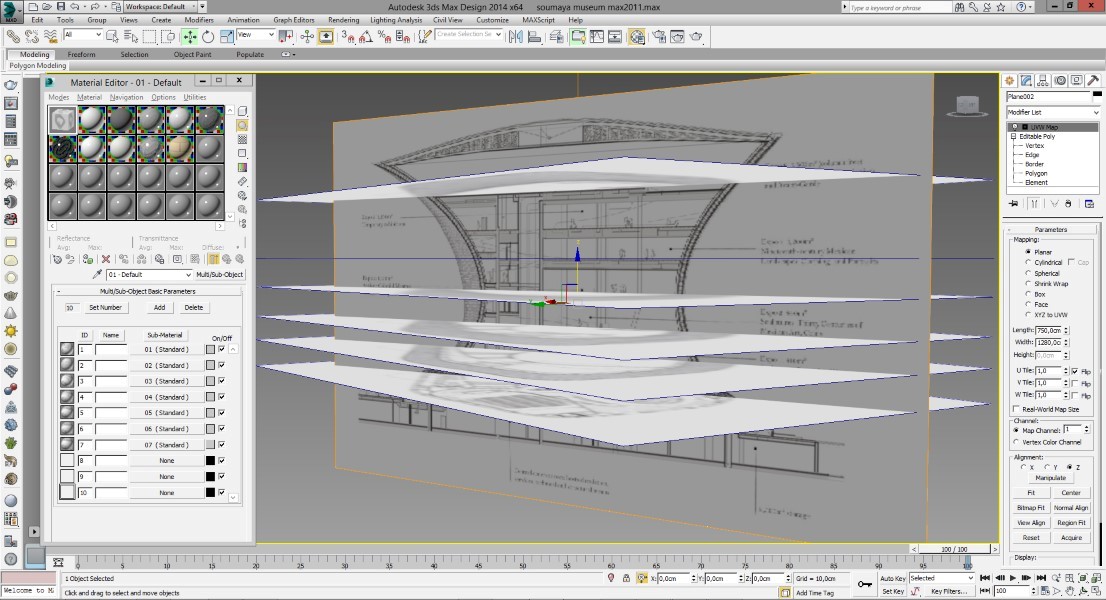Screen dimensions: 1106x600
Task: Click the Set Key key icon
Action: click(864, 583)
